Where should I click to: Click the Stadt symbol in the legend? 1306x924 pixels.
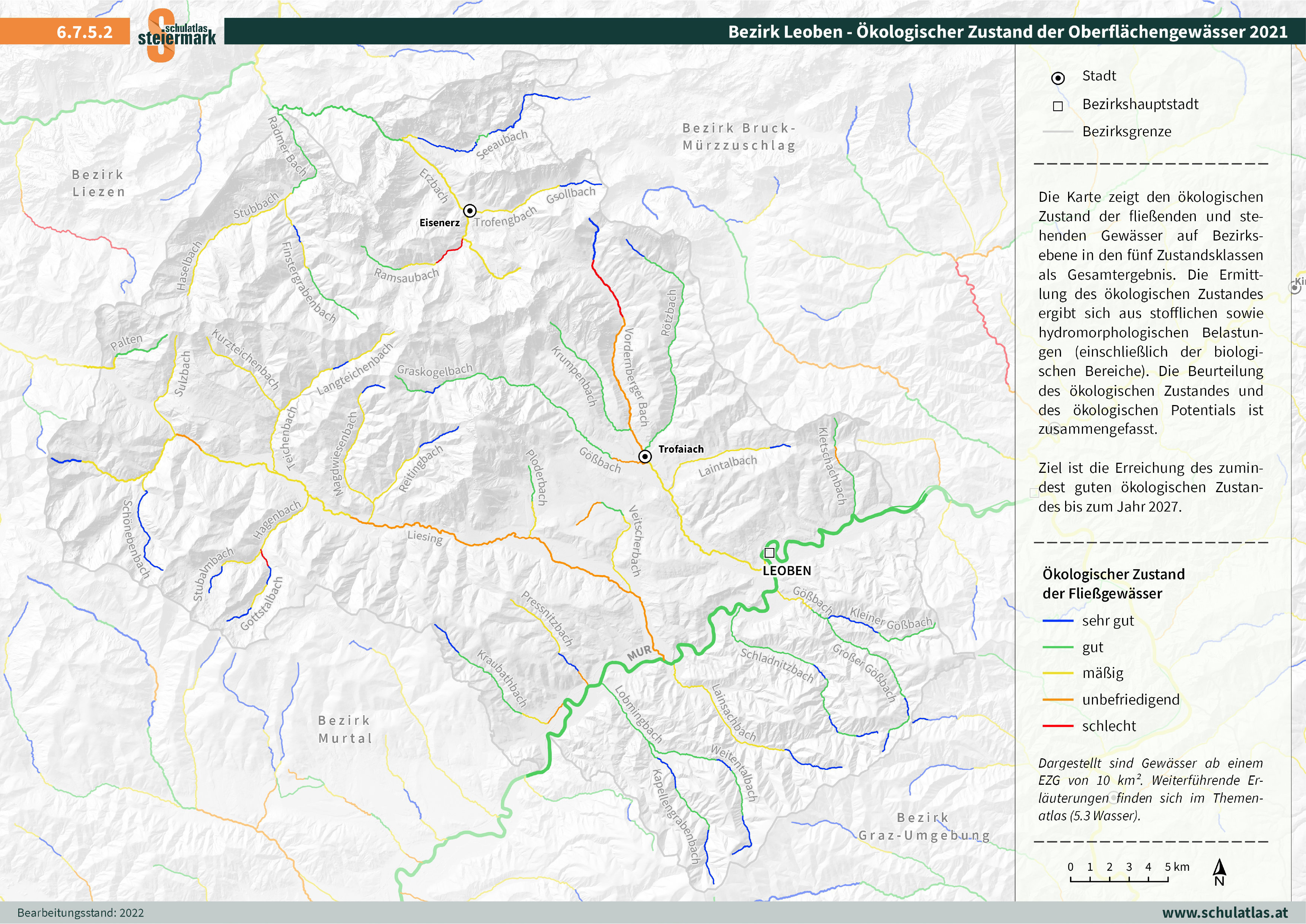pos(1057,79)
